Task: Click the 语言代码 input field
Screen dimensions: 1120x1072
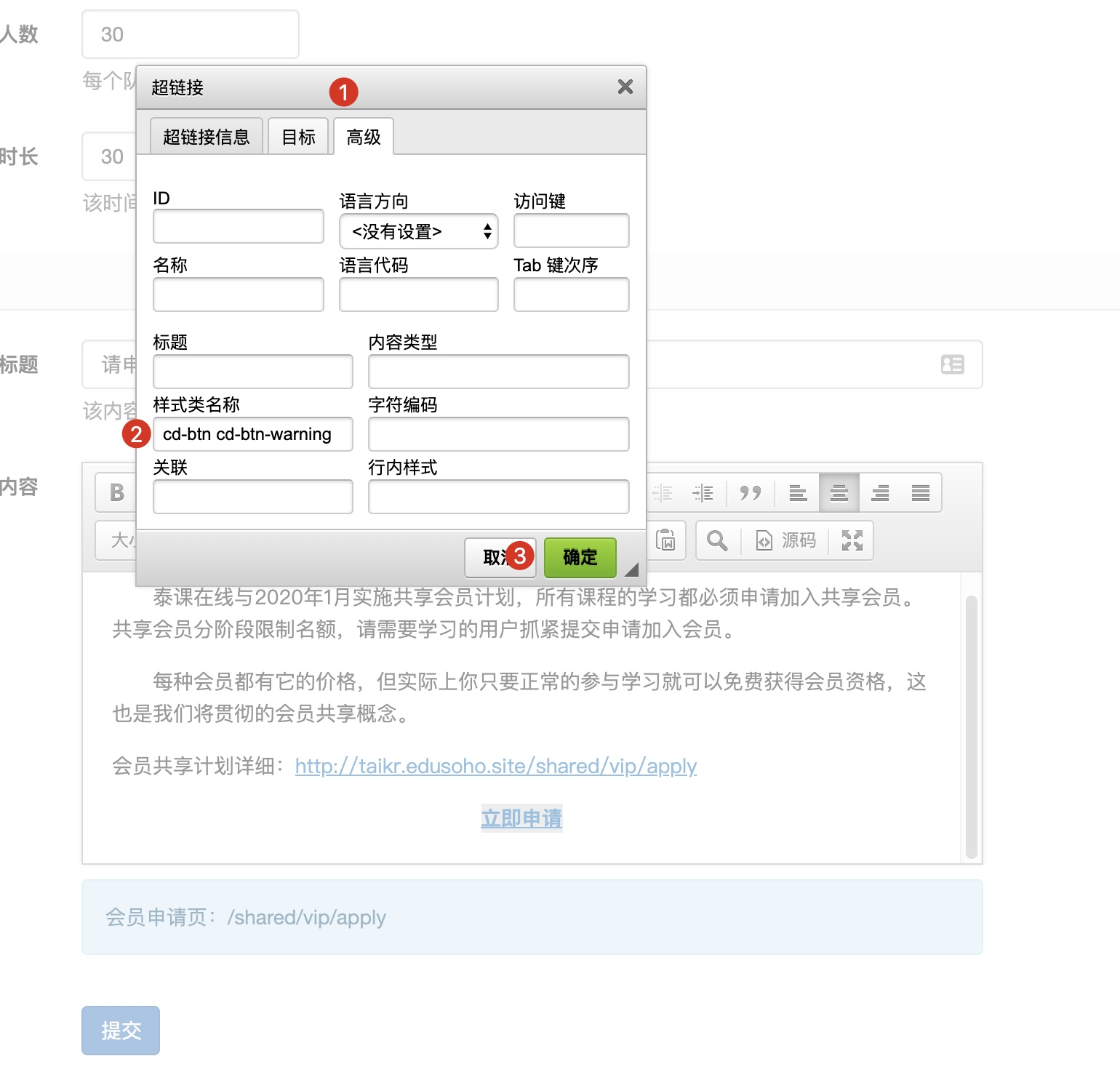Action: pos(419,295)
